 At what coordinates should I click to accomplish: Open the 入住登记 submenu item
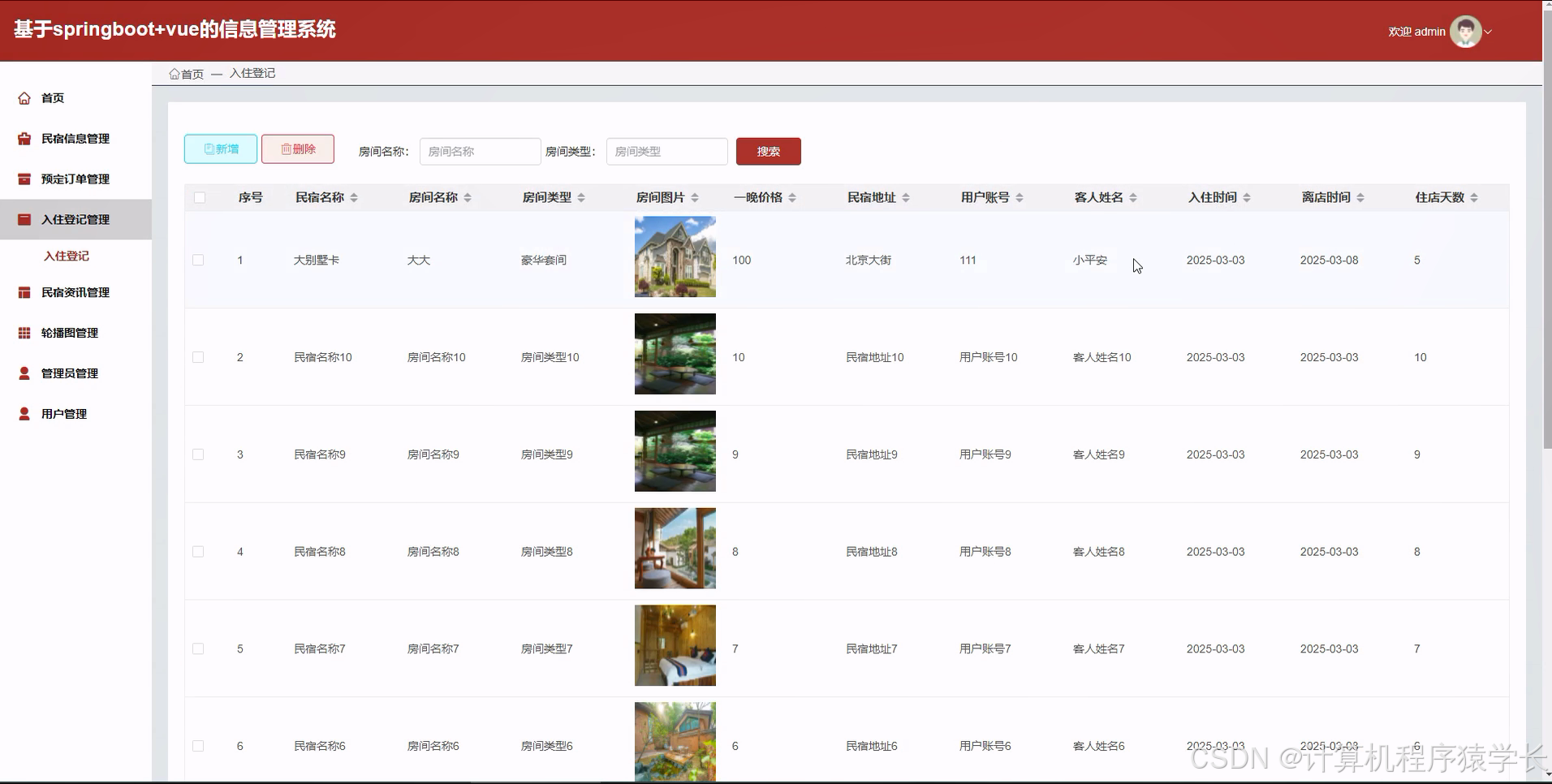click(x=66, y=256)
